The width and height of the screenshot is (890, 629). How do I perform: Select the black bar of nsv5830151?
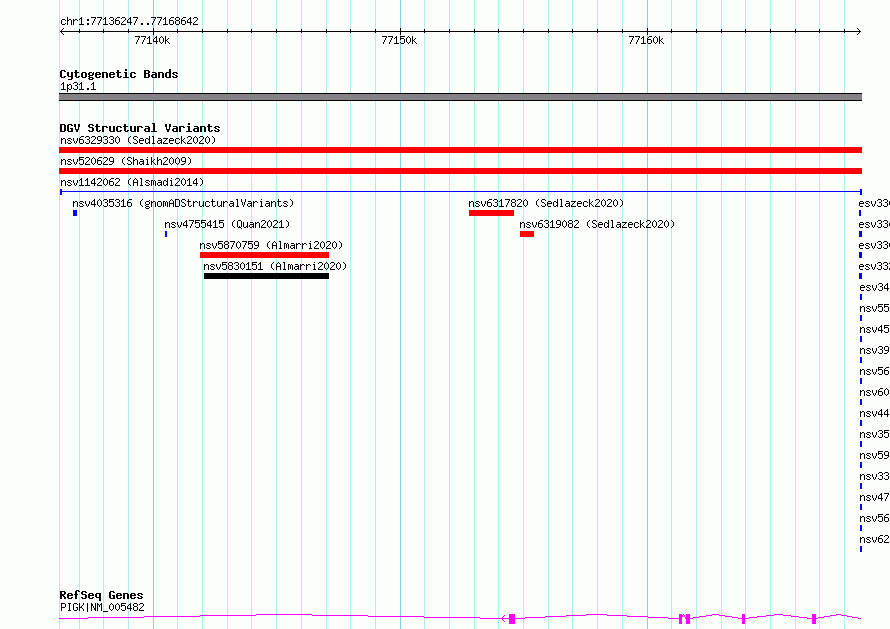(x=266, y=276)
